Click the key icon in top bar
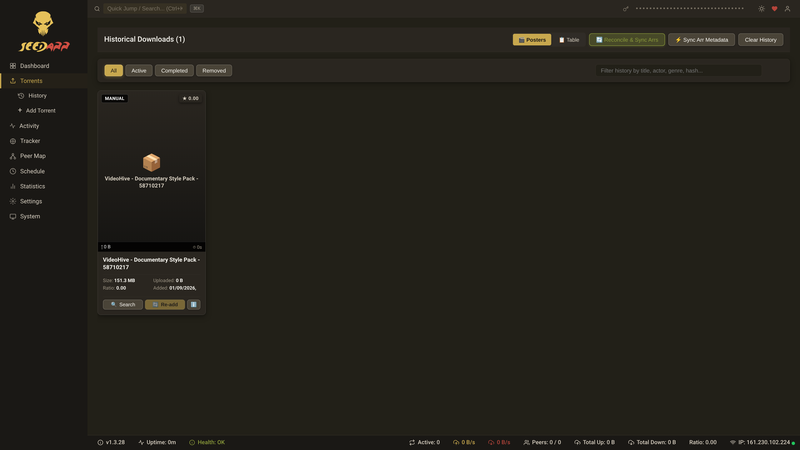Viewport: 800px width, 450px height. (x=626, y=9)
